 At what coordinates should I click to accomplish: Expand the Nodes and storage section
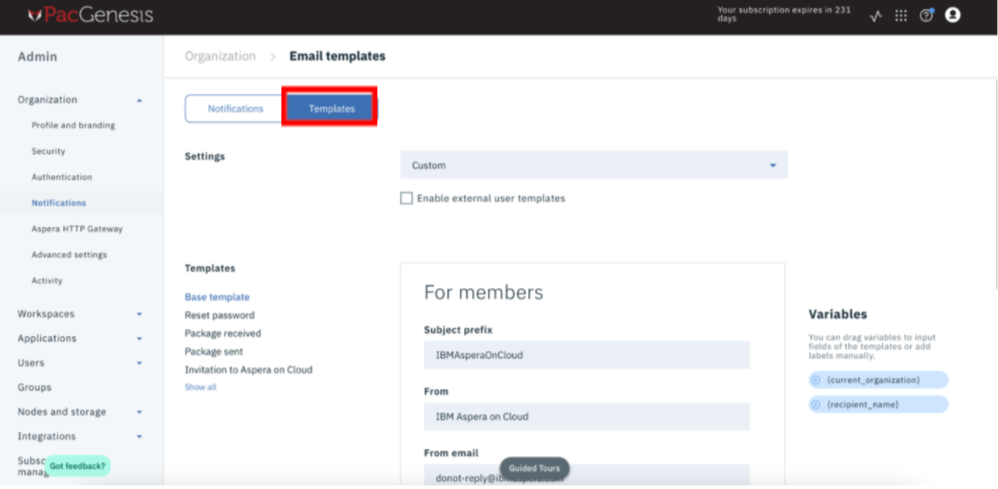click(139, 413)
